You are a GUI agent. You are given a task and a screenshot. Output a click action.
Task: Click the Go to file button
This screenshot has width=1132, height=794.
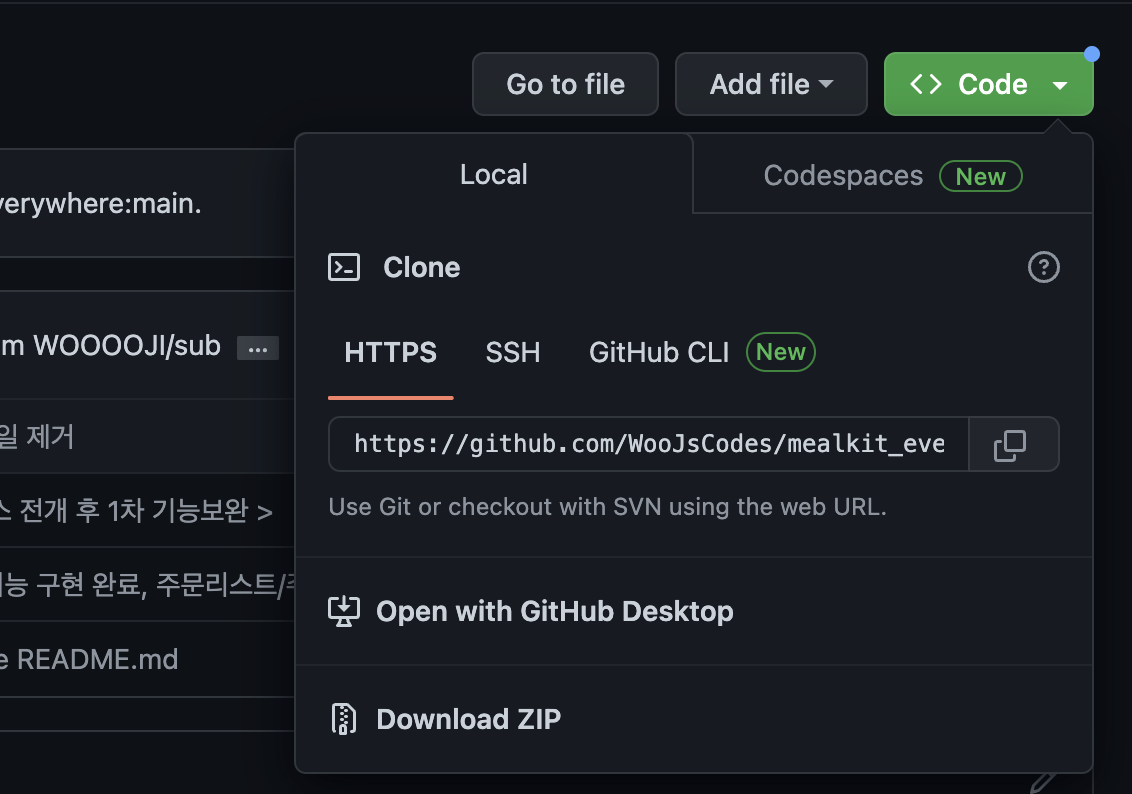(565, 84)
